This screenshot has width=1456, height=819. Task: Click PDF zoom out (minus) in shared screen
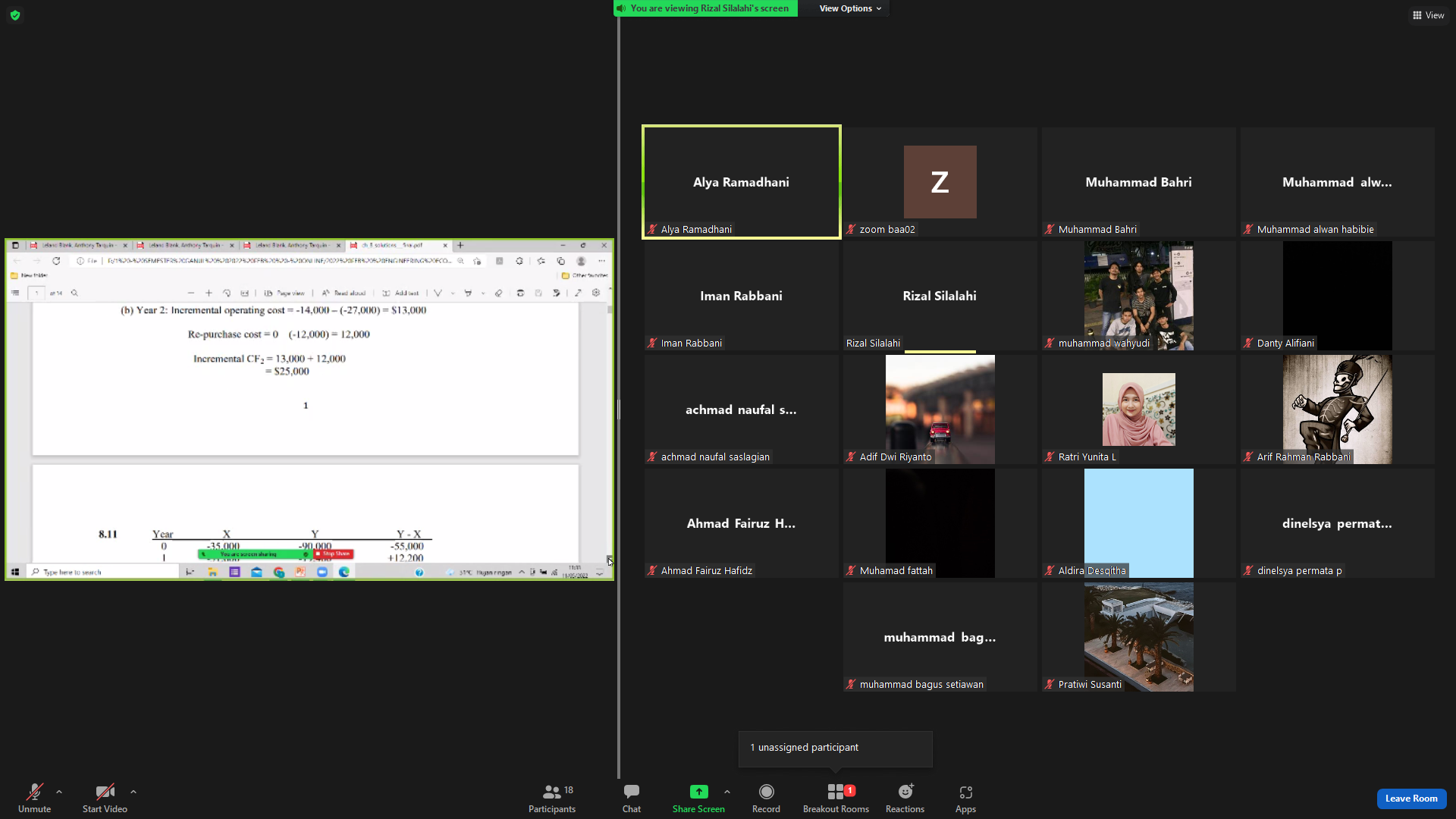click(x=190, y=293)
